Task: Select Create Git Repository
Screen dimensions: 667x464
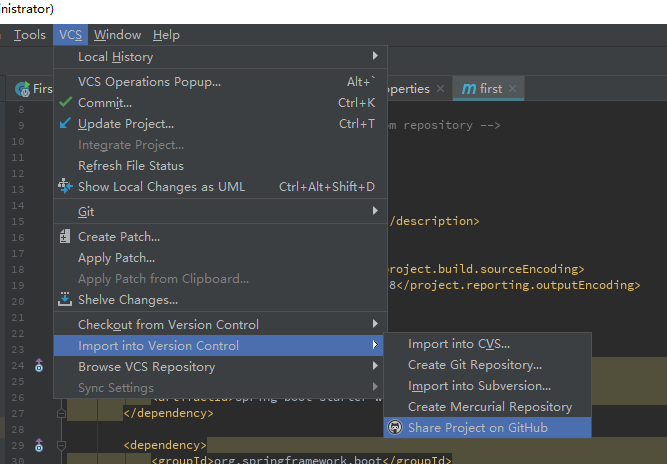Action: pyautogui.click(x=487, y=364)
